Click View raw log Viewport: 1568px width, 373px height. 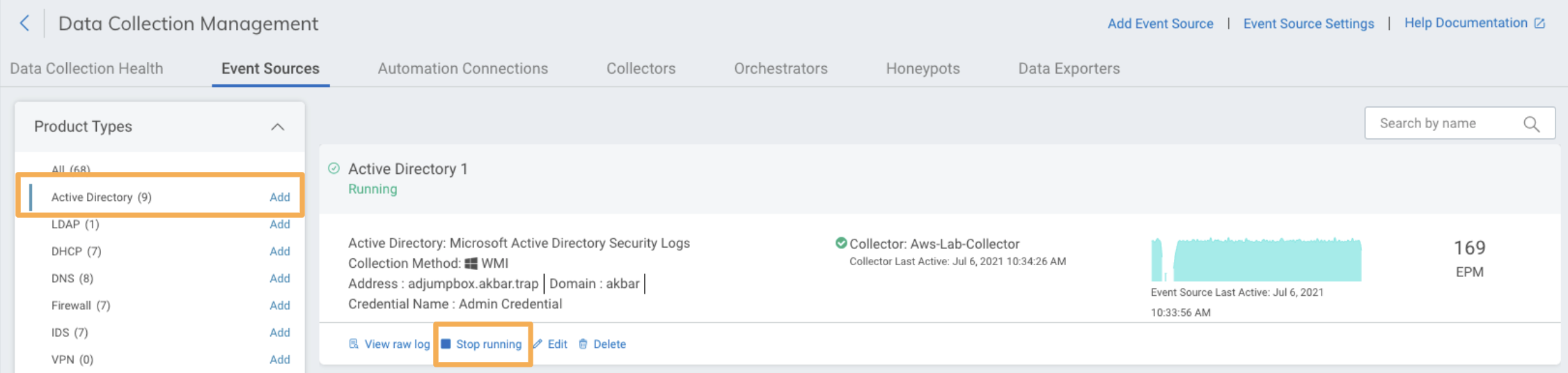pyautogui.click(x=397, y=344)
